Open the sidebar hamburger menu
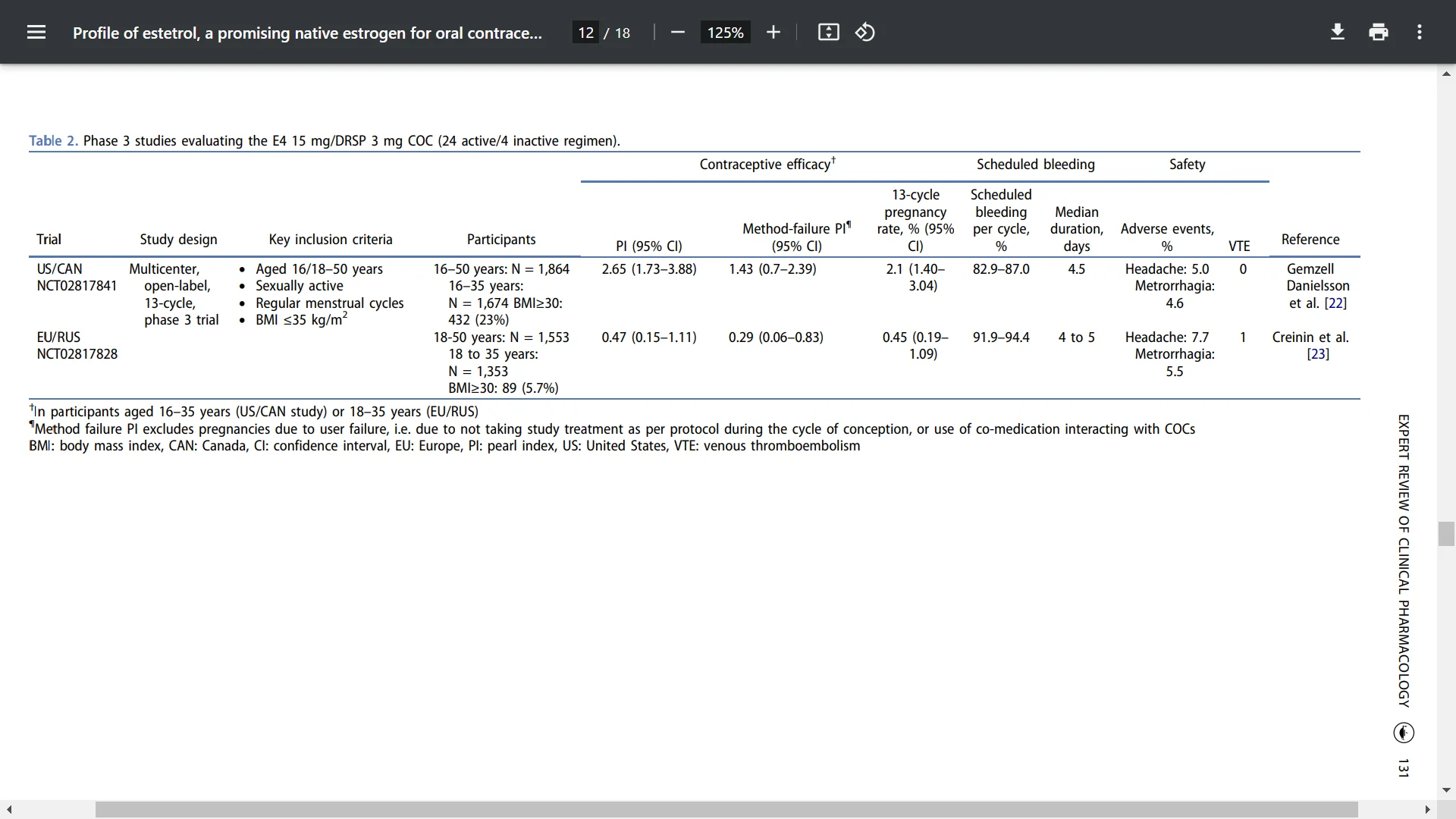This screenshot has width=1456, height=819. click(x=36, y=33)
